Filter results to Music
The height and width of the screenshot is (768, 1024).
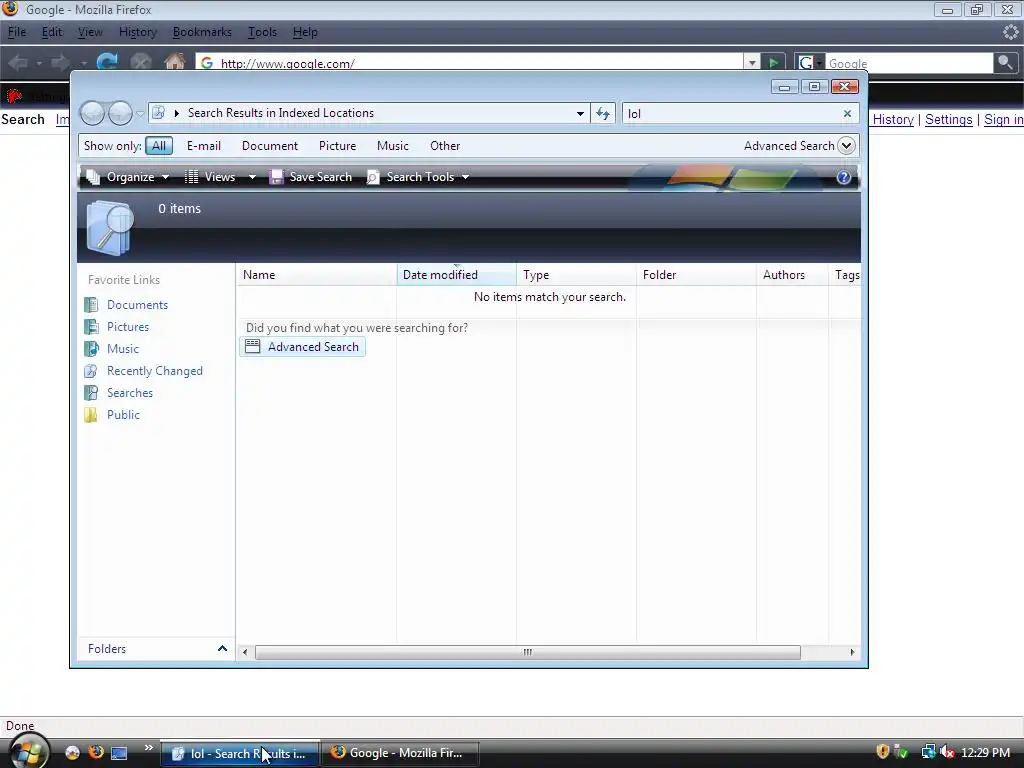(392, 146)
